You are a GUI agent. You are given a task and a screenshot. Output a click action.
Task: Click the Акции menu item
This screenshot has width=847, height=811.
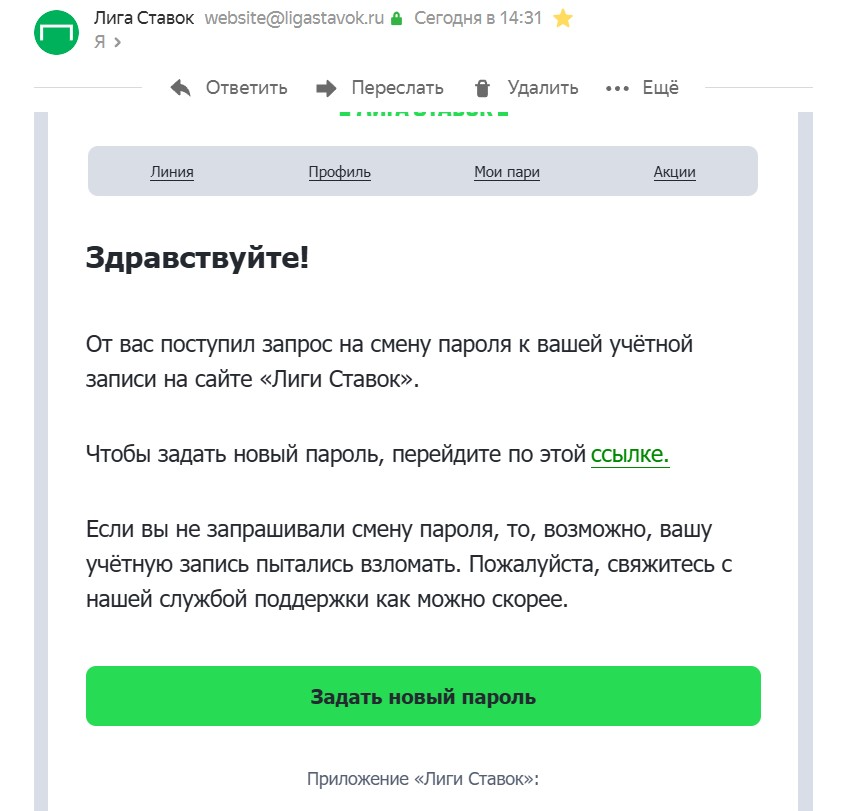click(x=674, y=171)
